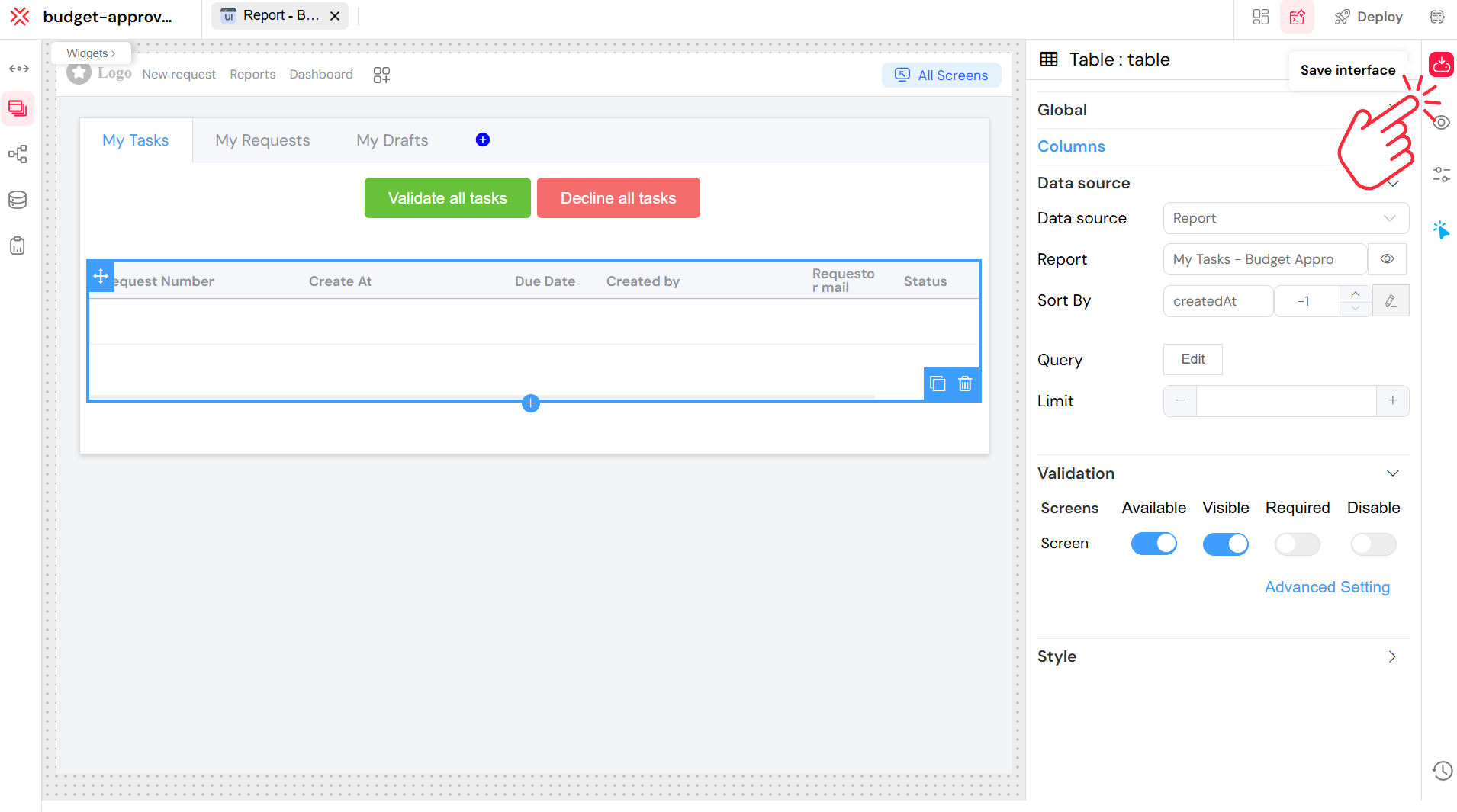Open the workflow tree icon in left sidebar

coord(18,154)
